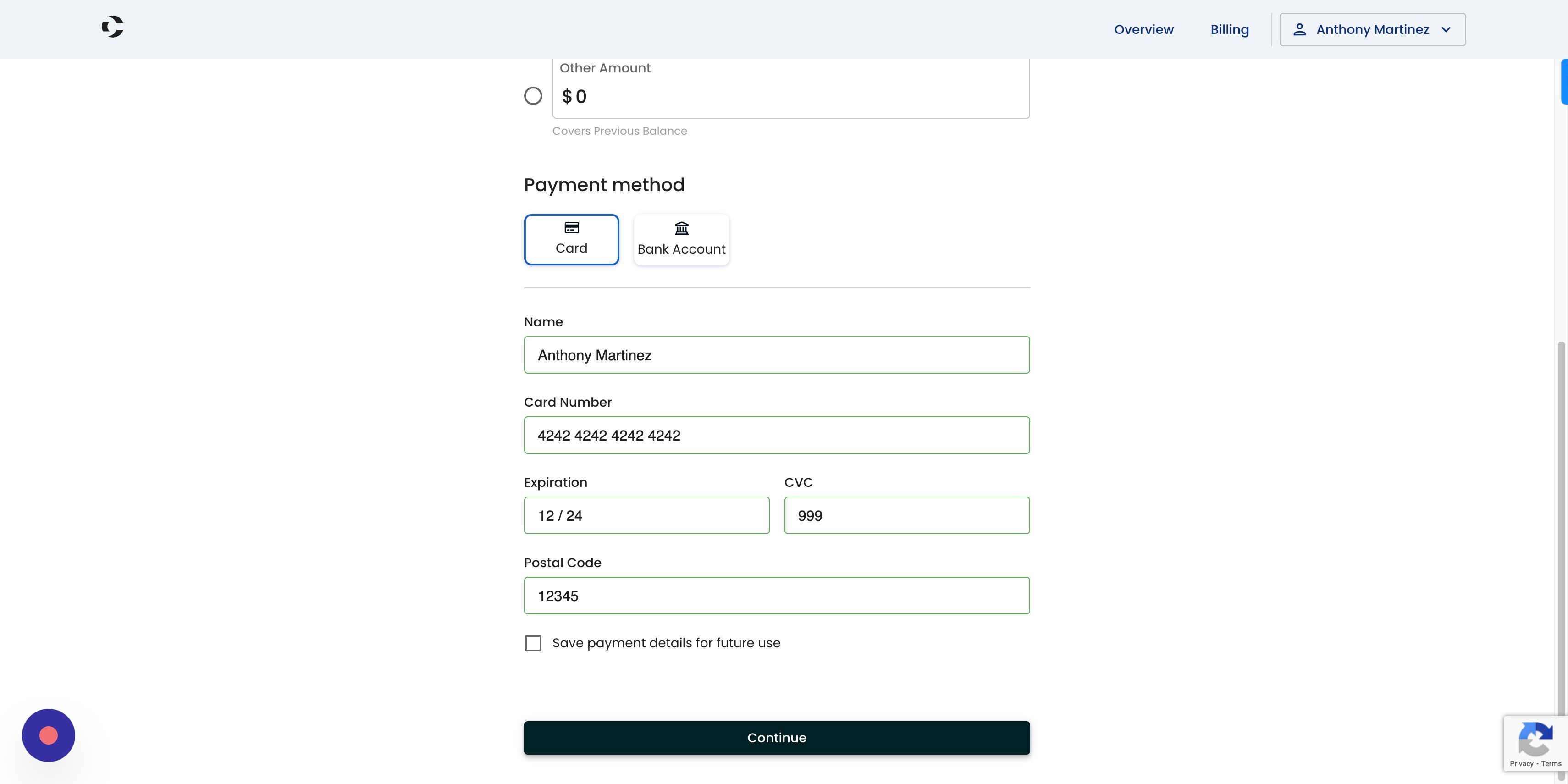This screenshot has width=1568, height=784.
Task: Select the Card payment method
Action: [572, 239]
